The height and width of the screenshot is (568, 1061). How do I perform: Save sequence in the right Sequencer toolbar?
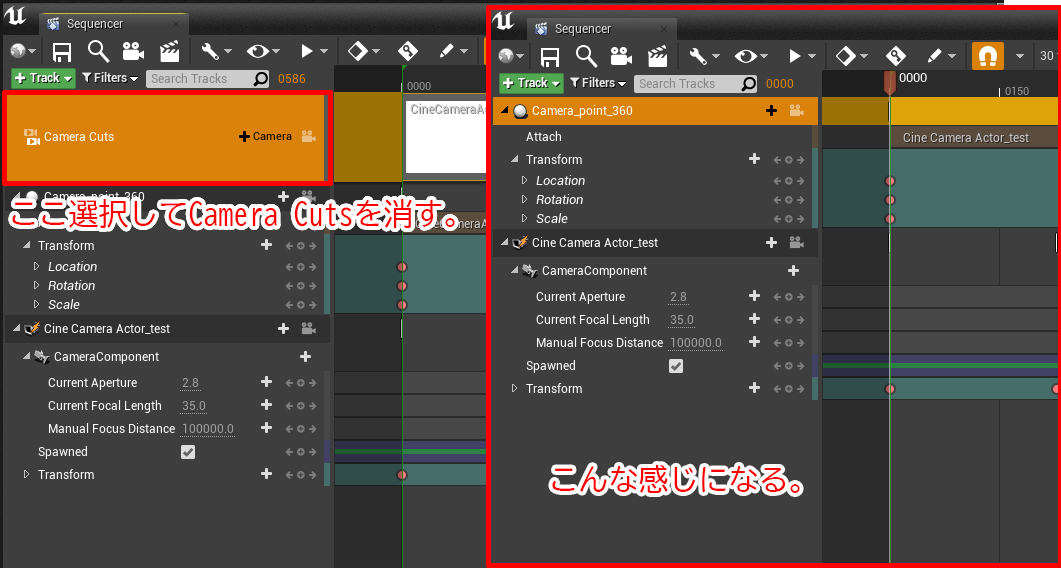[550, 56]
